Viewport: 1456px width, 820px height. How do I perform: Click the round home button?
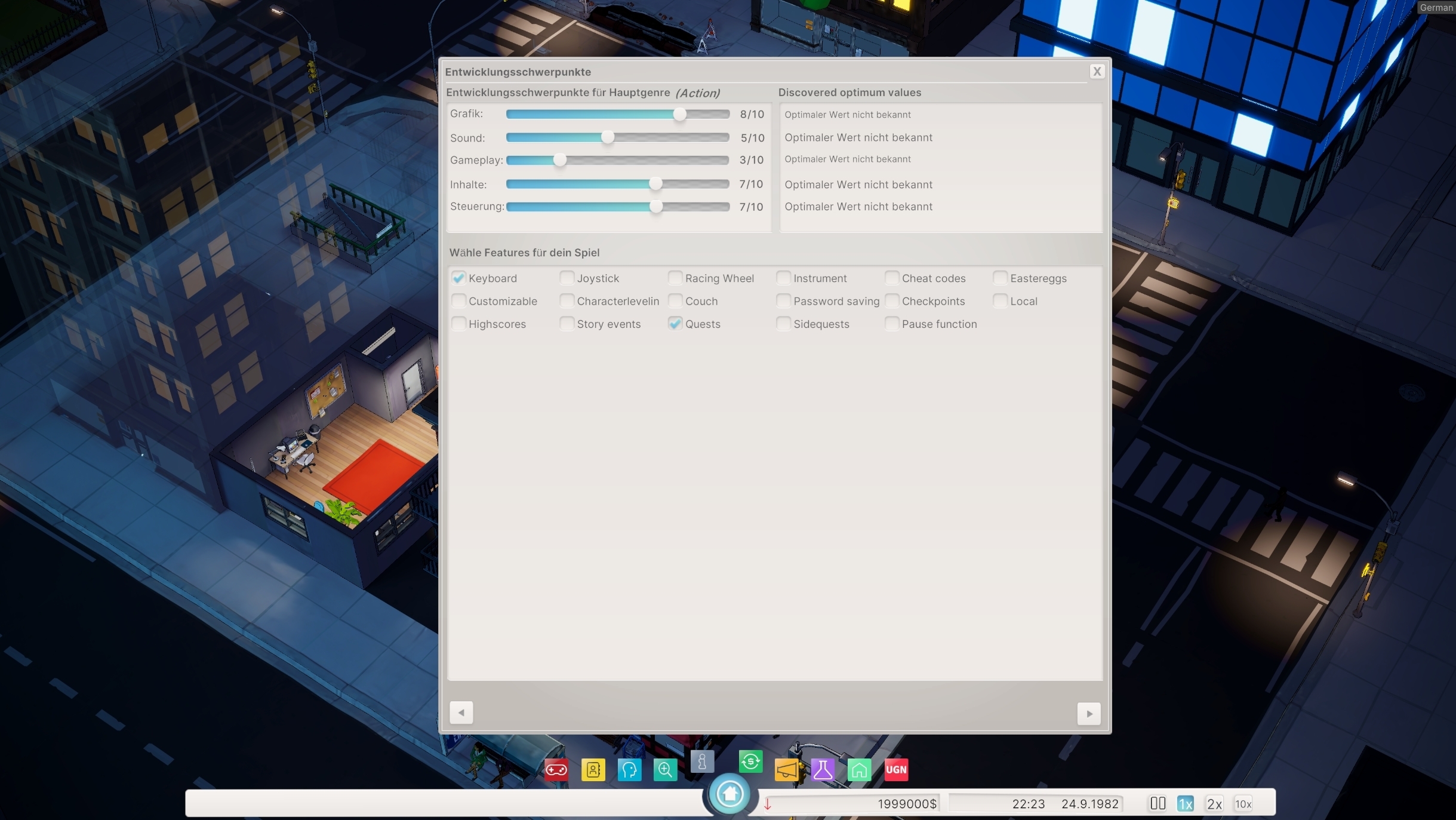[x=729, y=794]
